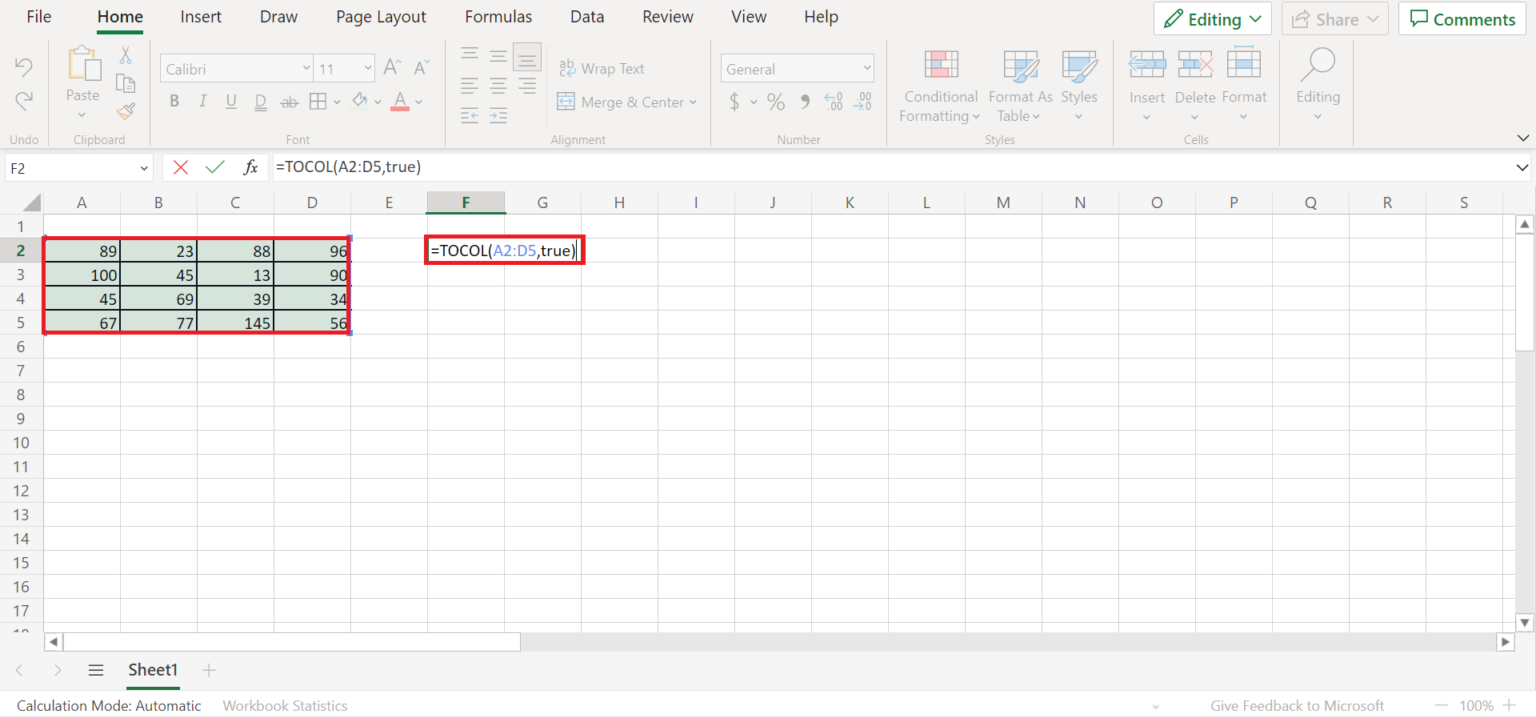Click the Comments button

1461,18
